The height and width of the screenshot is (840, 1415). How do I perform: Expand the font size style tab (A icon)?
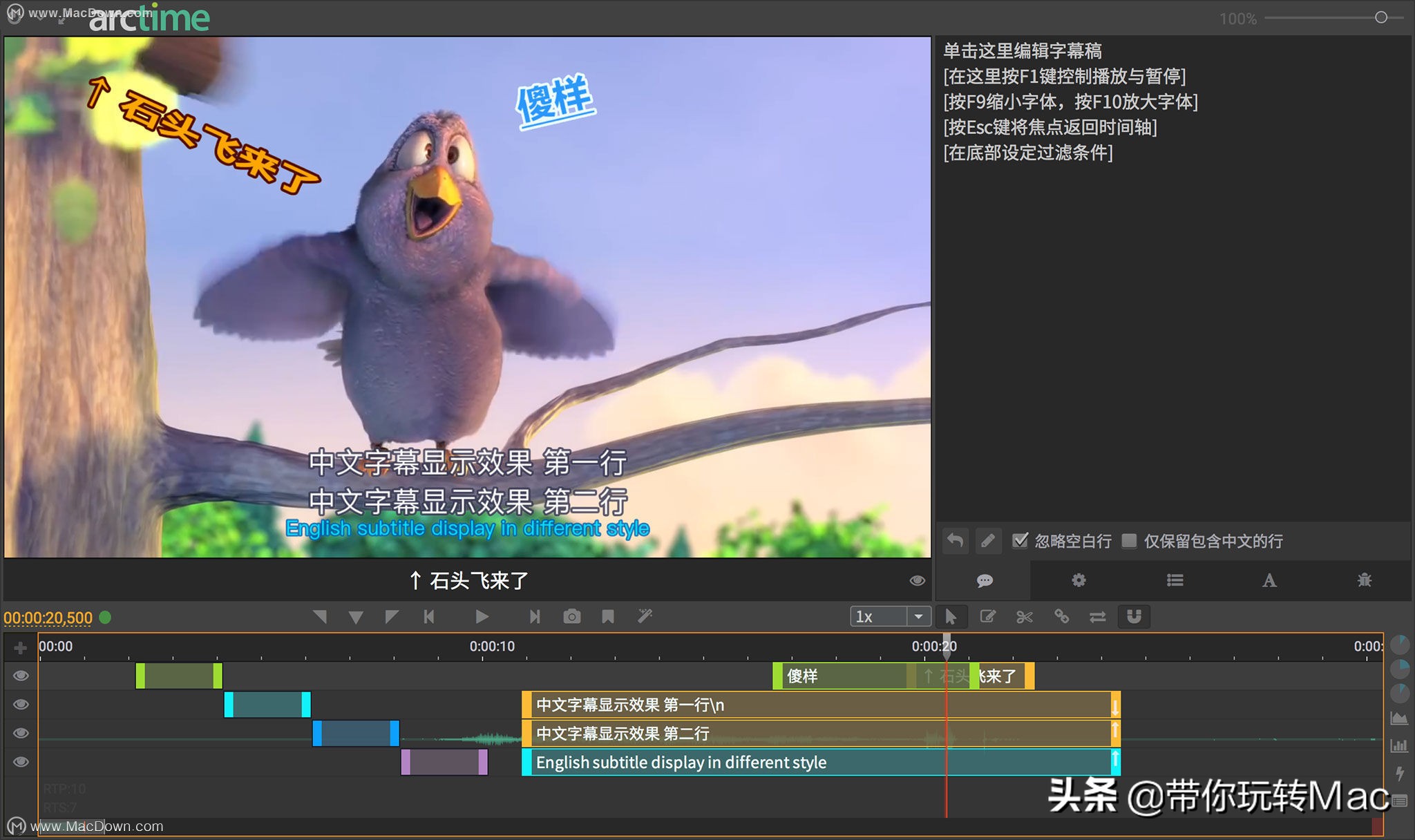click(1269, 580)
